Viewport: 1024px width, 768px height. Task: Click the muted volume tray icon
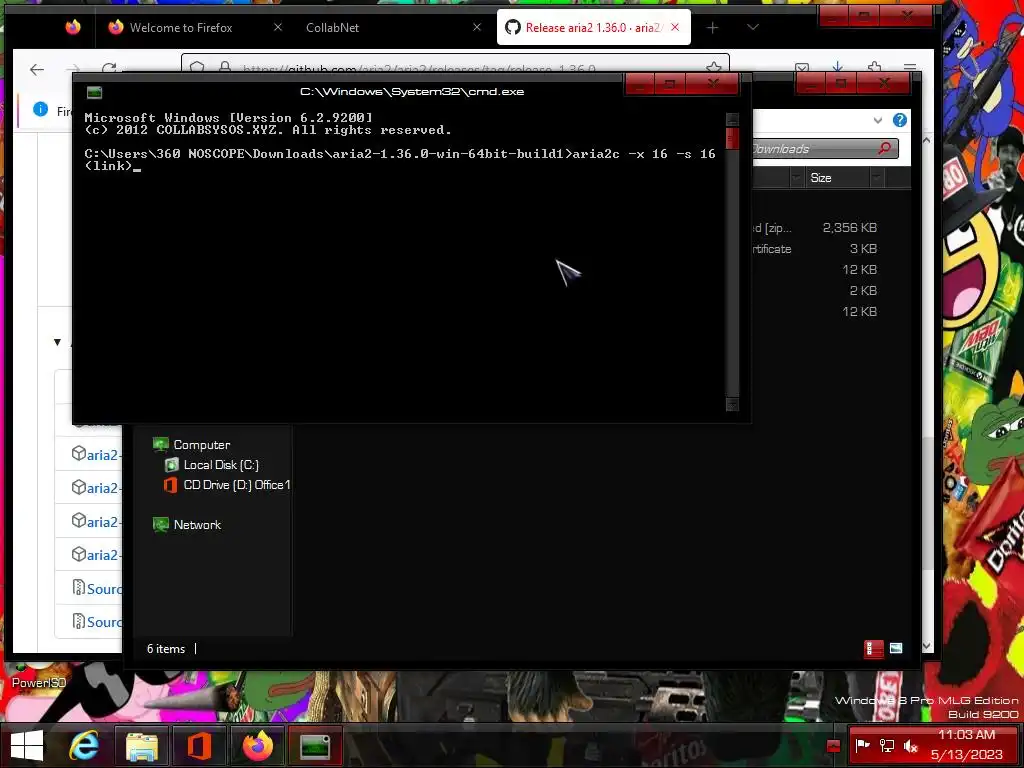[x=910, y=745]
